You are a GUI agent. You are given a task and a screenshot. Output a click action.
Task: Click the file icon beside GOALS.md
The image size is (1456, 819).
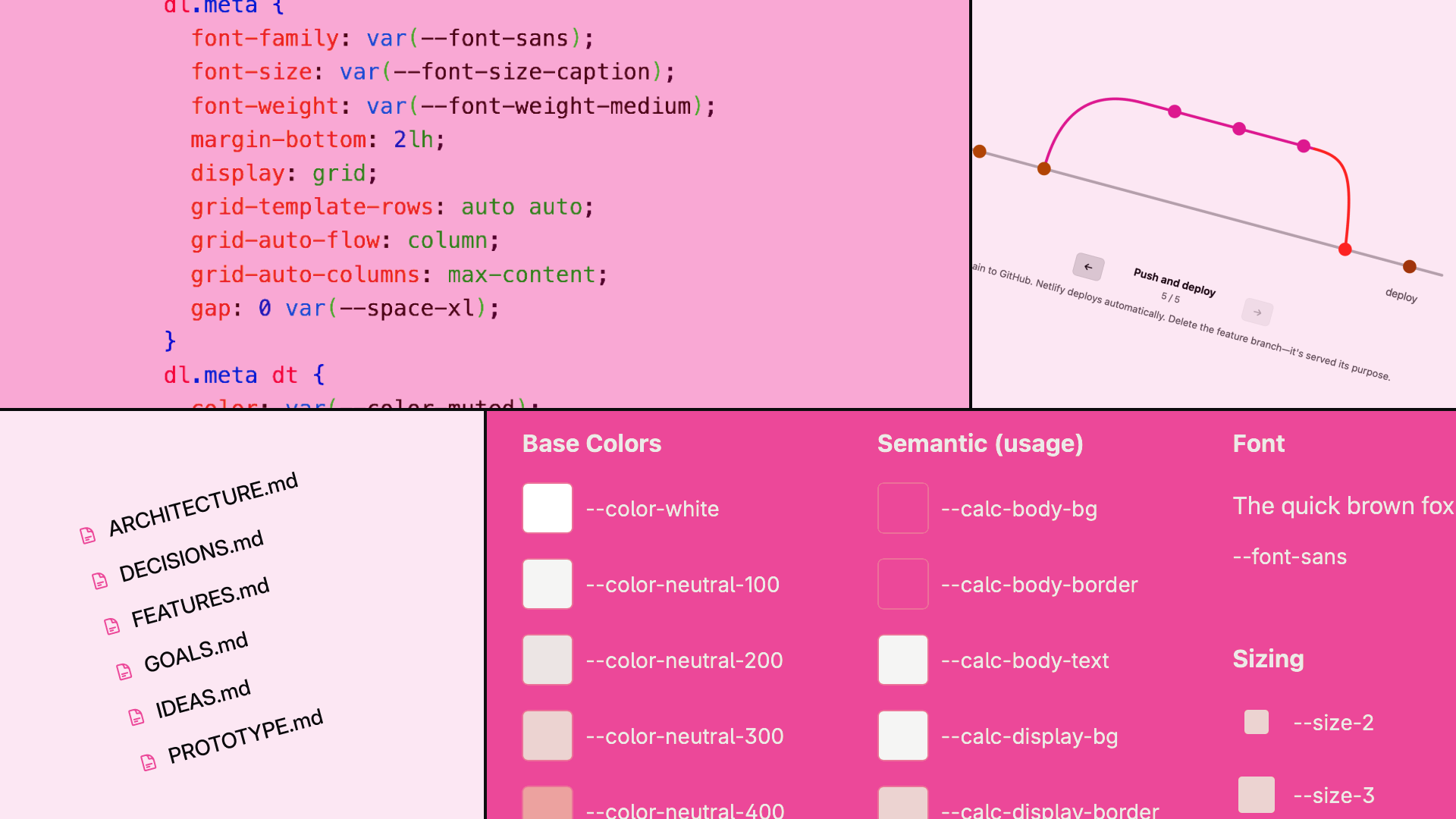tap(124, 671)
